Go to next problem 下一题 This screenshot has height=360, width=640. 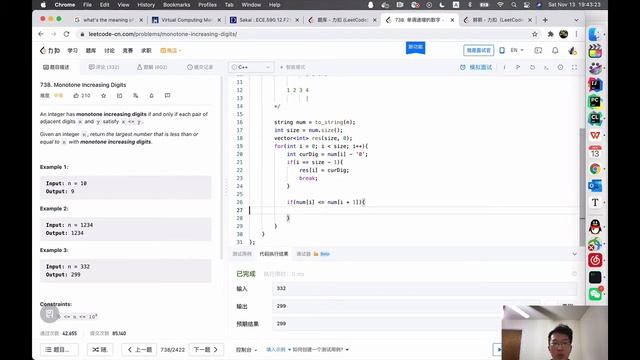click(206, 349)
